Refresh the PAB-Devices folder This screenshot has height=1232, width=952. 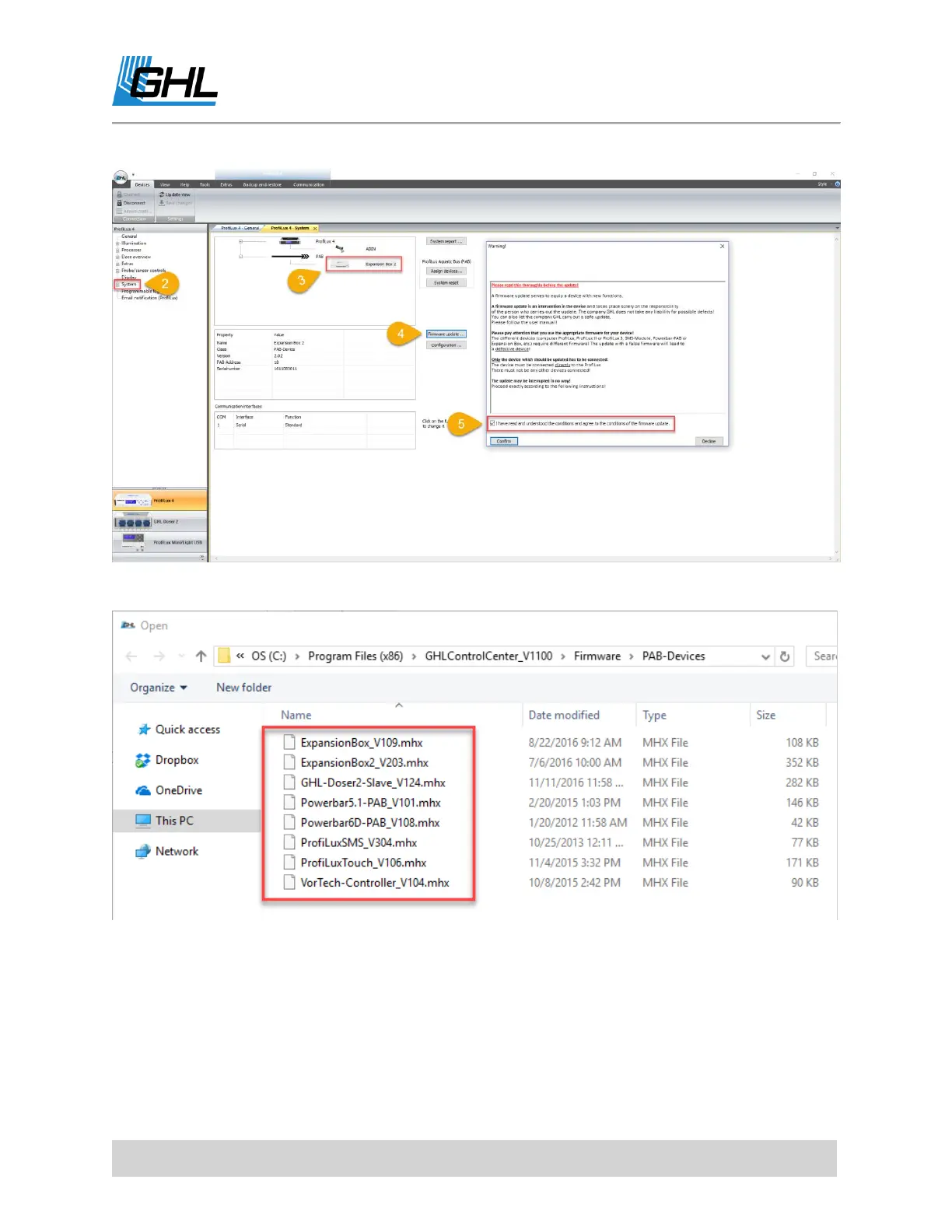click(x=785, y=656)
